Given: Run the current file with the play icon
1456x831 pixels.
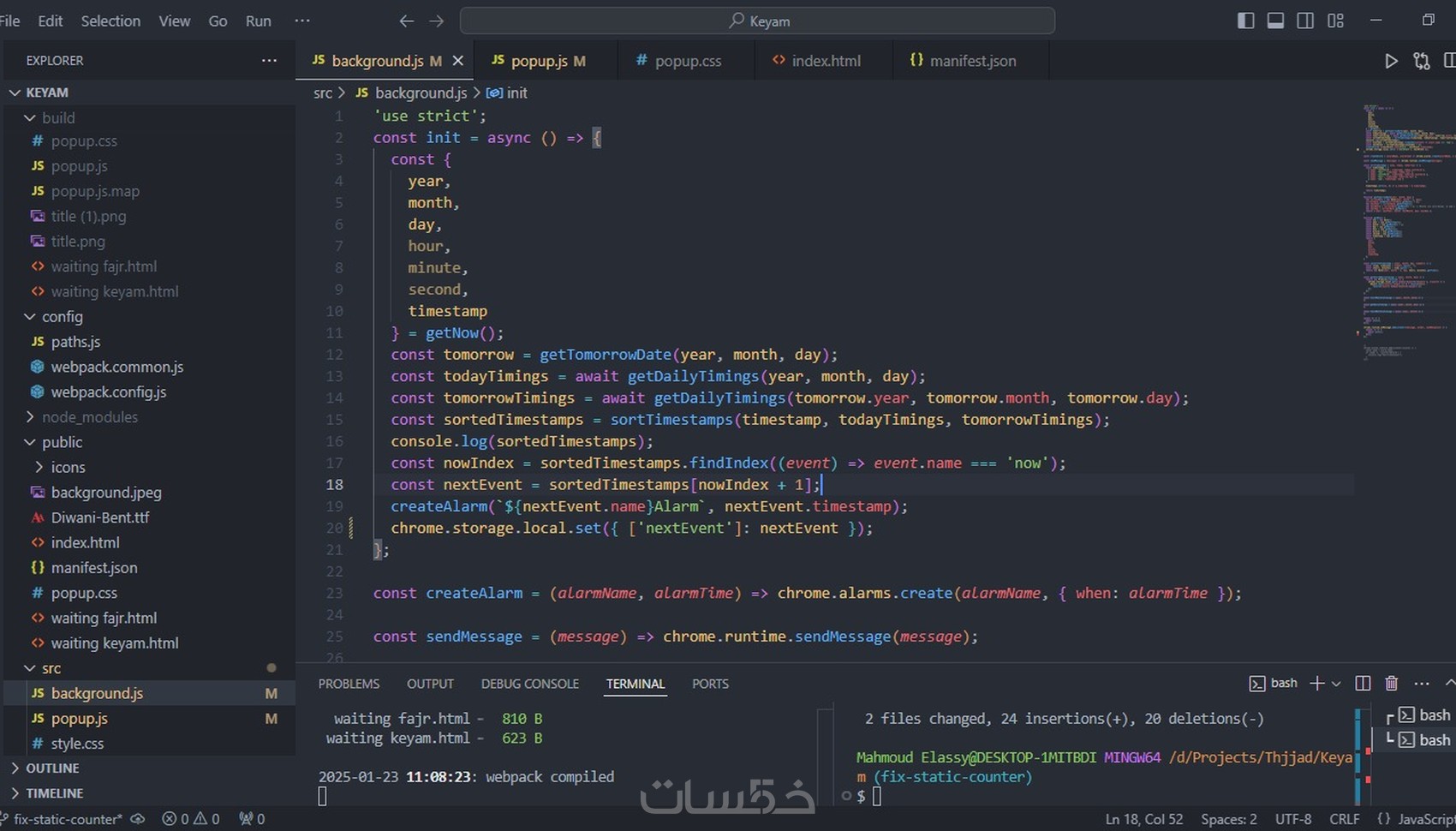Looking at the screenshot, I should 1391,61.
